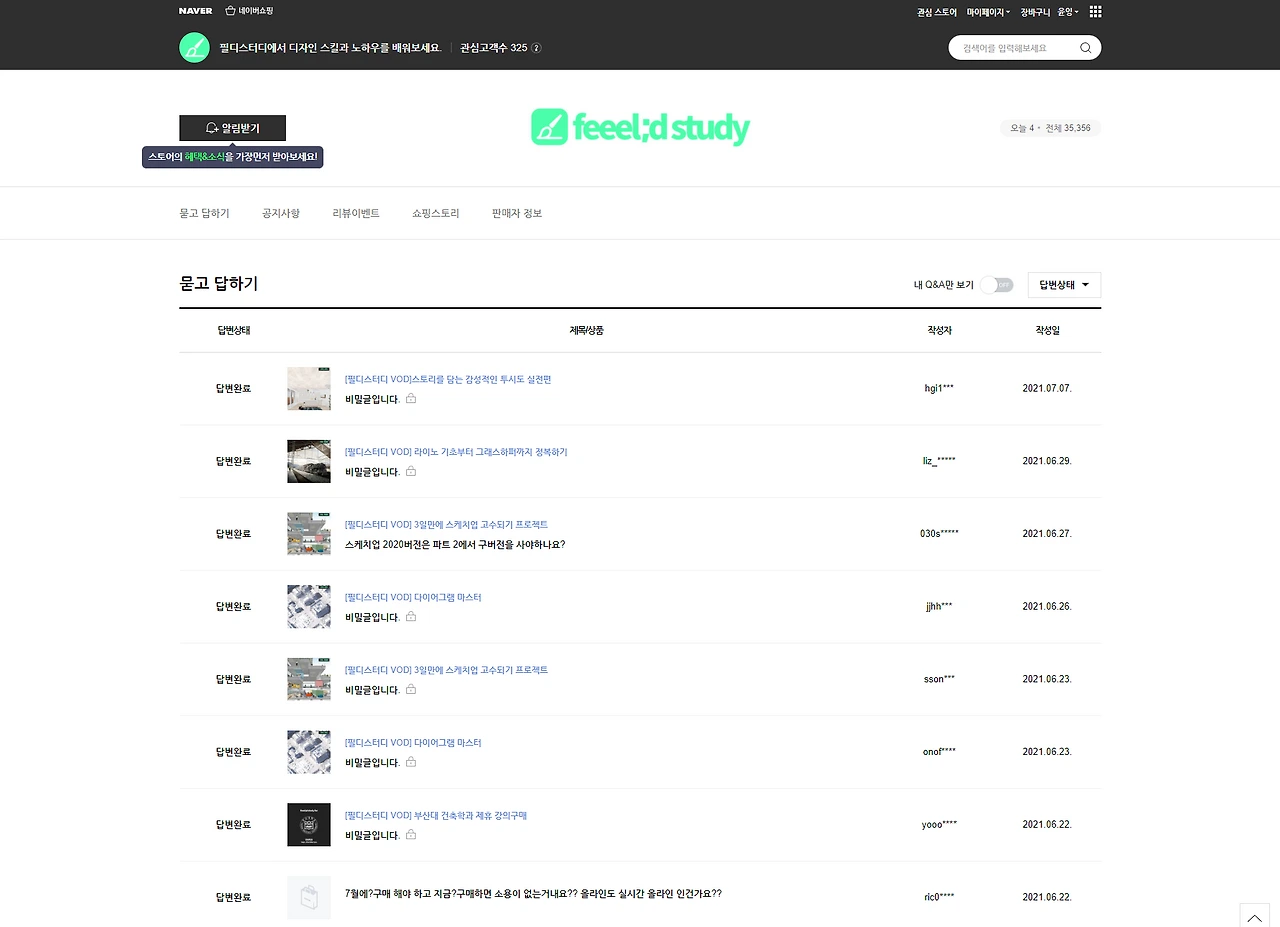Click the sketchup course product thumbnail
This screenshot has height=927, width=1280.
(308, 533)
